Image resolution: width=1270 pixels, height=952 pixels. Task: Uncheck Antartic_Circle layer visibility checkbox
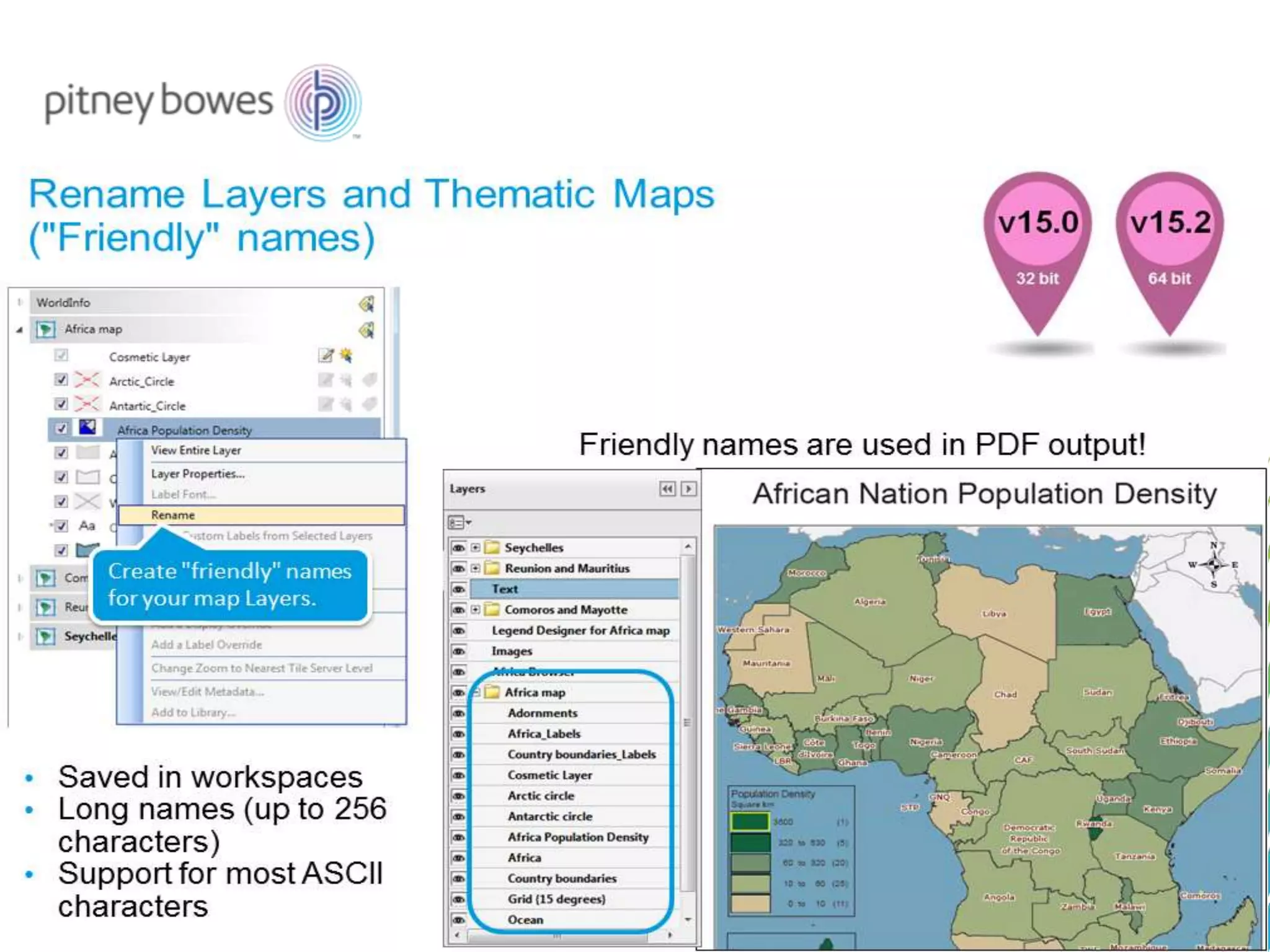[x=61, y=404]
